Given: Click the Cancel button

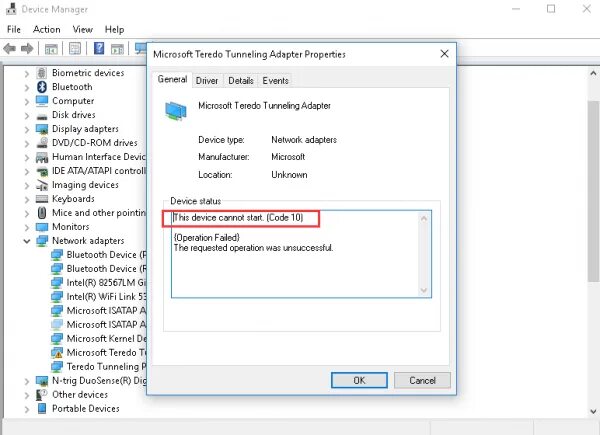Looking at the screenshot, I should click(x=422, y=380).
